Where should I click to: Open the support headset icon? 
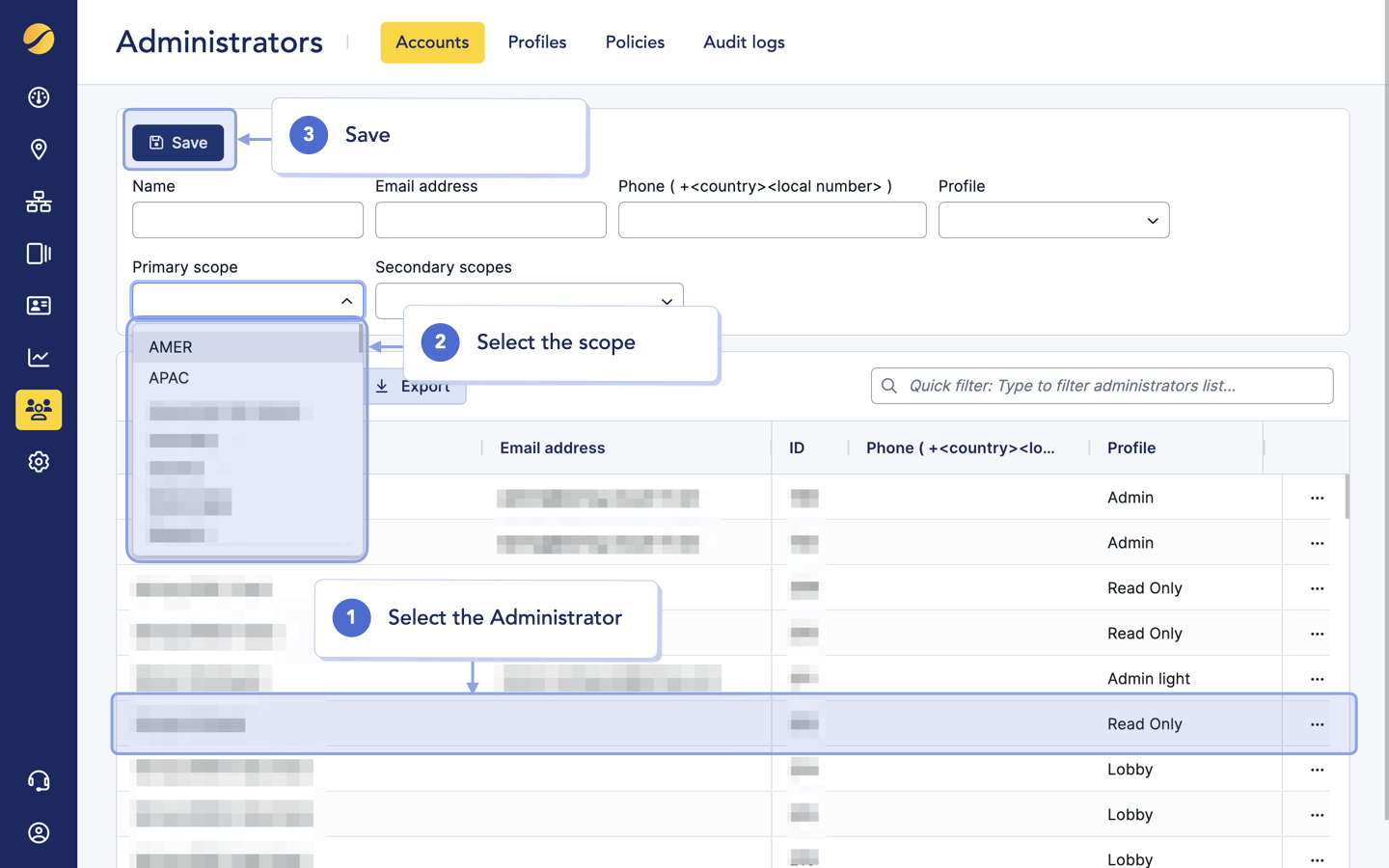(39, 780)
